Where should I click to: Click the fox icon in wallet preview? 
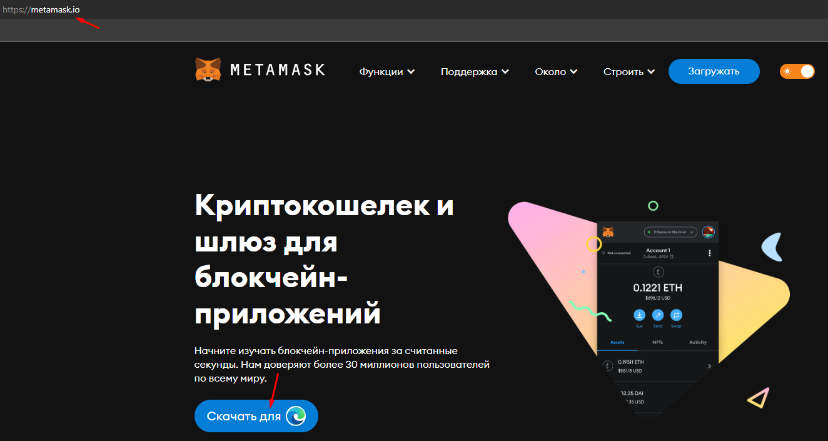[608, 232]
